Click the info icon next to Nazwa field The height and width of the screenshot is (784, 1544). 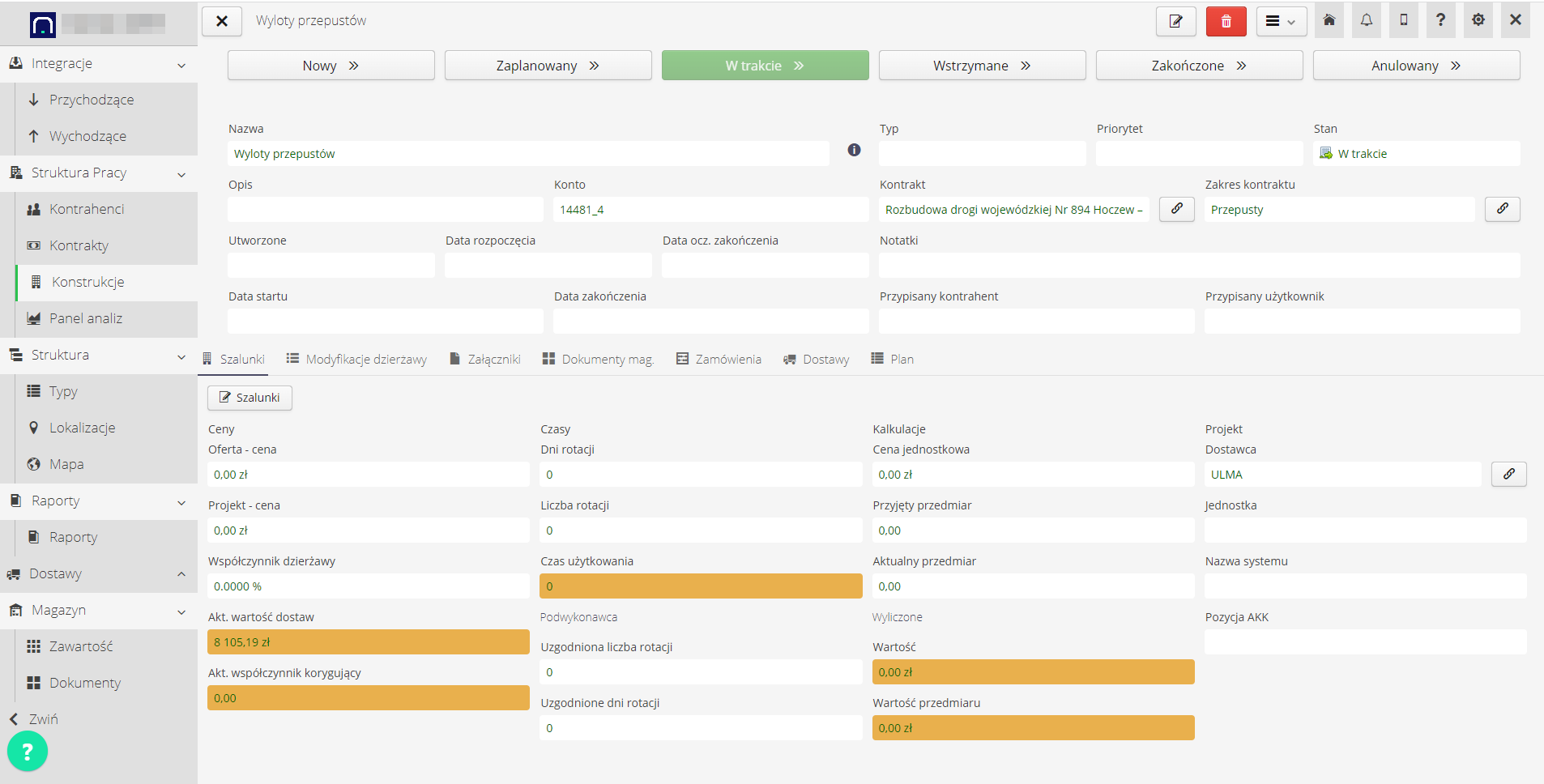854,150
